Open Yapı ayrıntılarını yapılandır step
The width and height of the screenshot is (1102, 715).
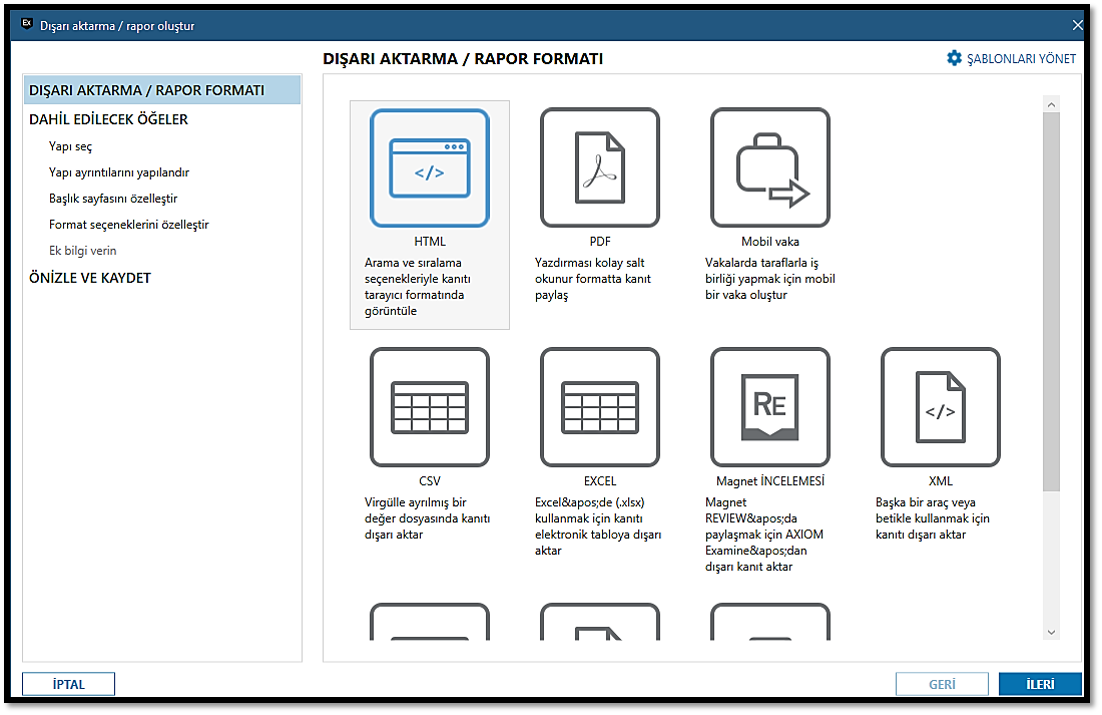click(x=119, y=172)
